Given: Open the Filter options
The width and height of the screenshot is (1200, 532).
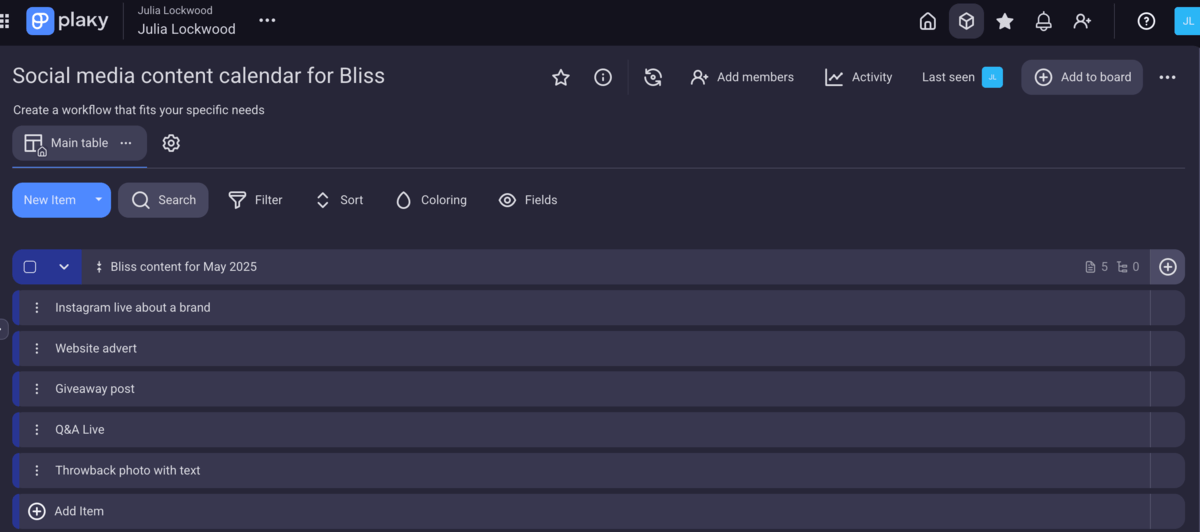Looking at the screenshot, I should pyautogui.click(x=255, y=200).
